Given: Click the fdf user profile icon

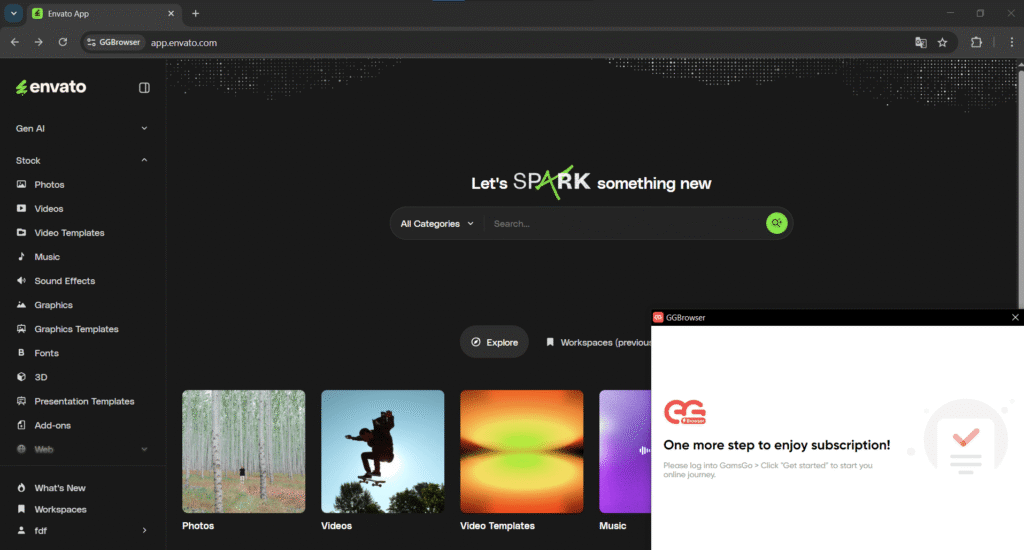Looking at the screenshot, I should [x=22, y=530].
